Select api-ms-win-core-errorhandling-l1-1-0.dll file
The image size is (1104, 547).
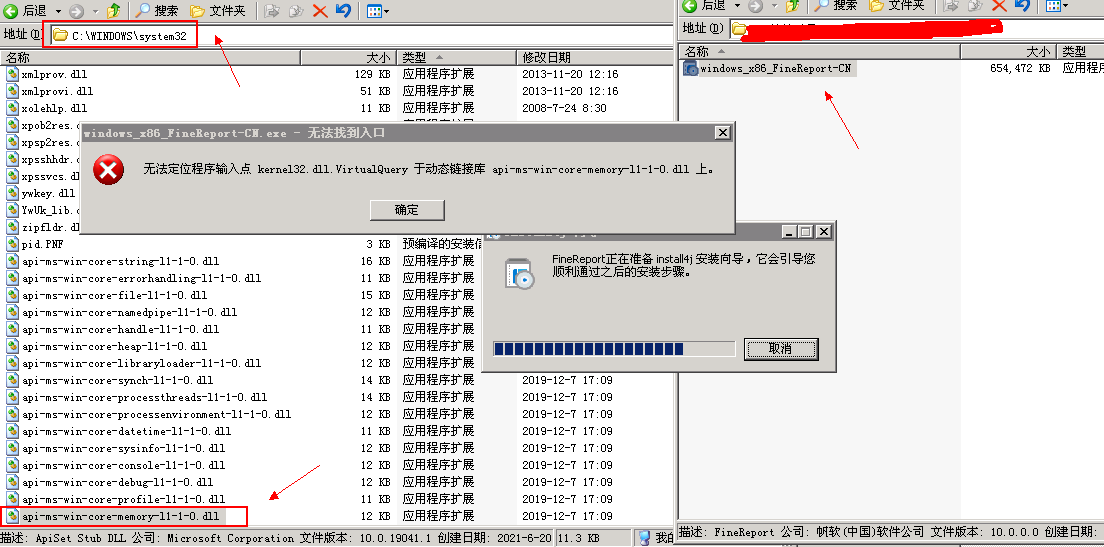pyautogui.click(x=142, y=279)
